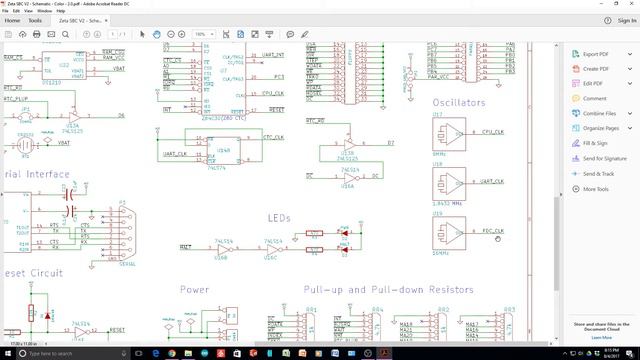
Task: Click the Zoom out minus icon
Action: click(x=171, y=34)
